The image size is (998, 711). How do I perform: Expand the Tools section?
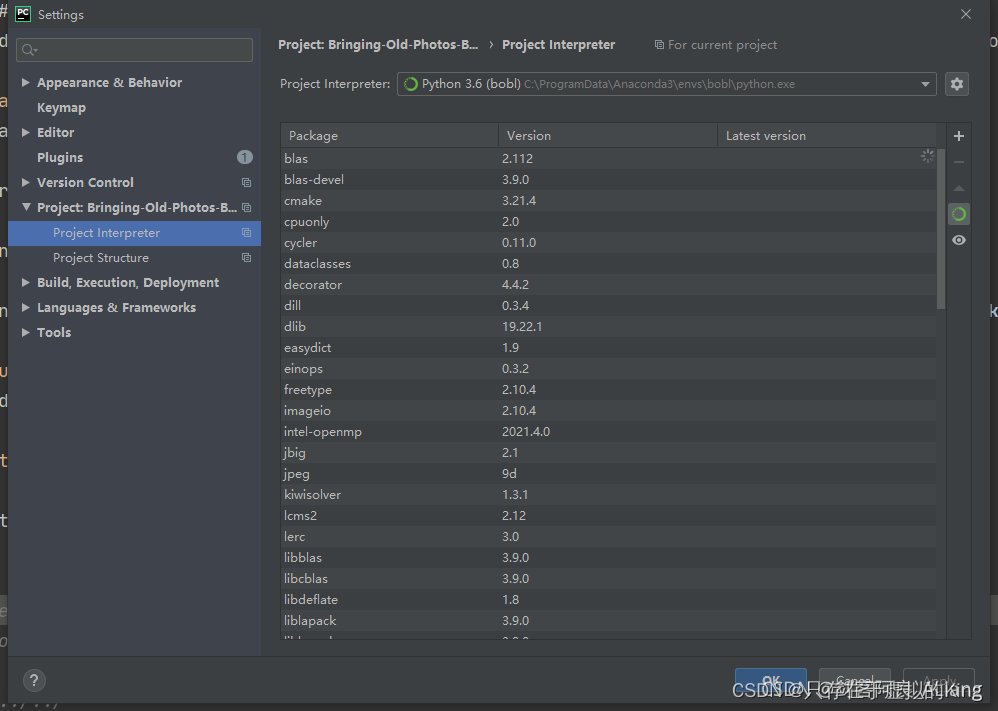click(x=25, y=332)
